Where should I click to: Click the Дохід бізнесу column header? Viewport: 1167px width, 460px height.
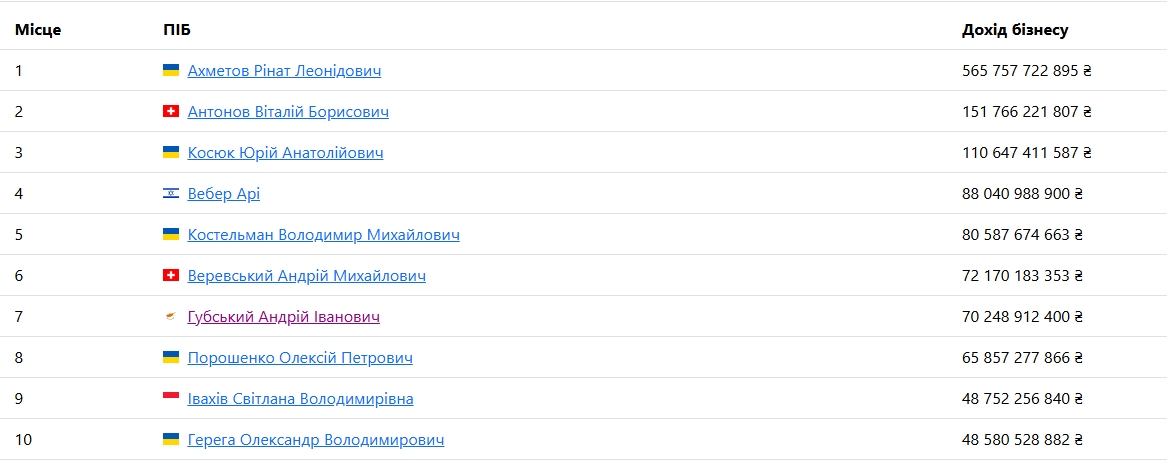tap(1014, 30)
